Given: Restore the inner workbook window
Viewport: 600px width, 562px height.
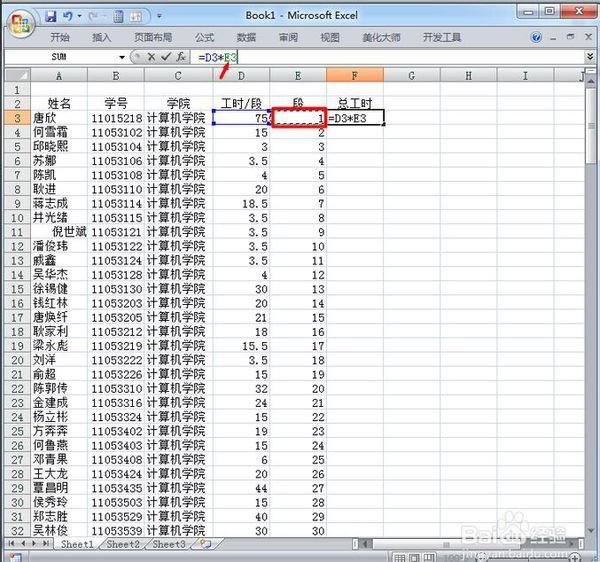Looking at the screenshot, I should point(571,37).
